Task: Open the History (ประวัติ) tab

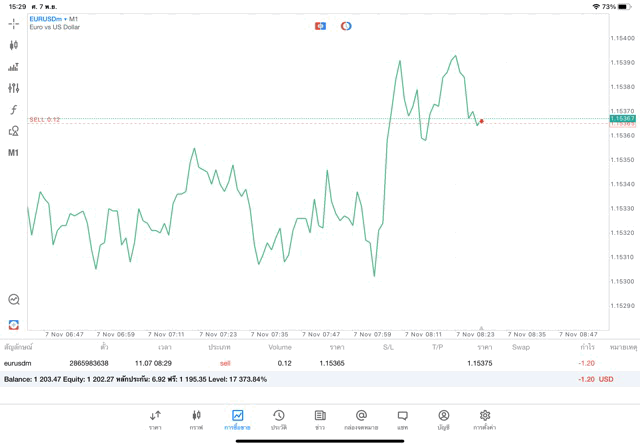Action: point(279,419)
